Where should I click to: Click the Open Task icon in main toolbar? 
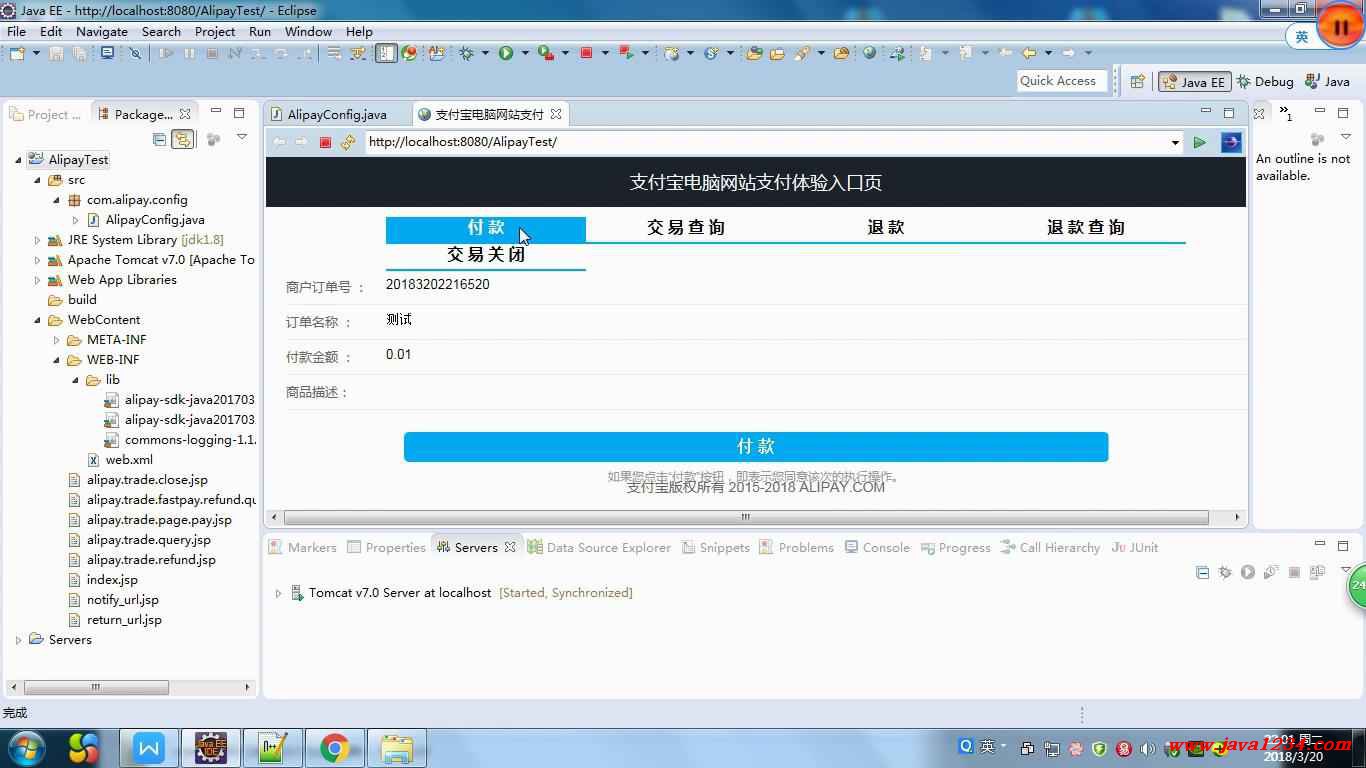(x=776, y=53)
